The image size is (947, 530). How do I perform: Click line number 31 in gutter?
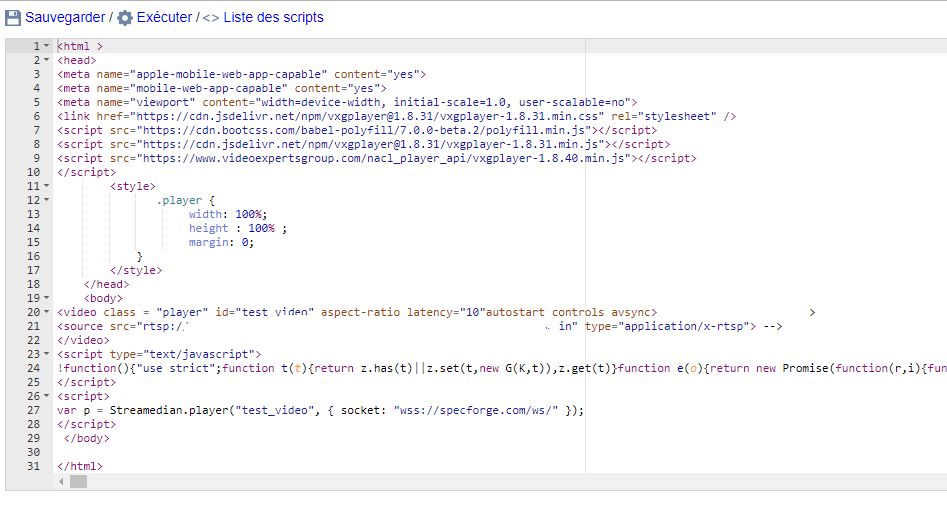tap(33, 466)
